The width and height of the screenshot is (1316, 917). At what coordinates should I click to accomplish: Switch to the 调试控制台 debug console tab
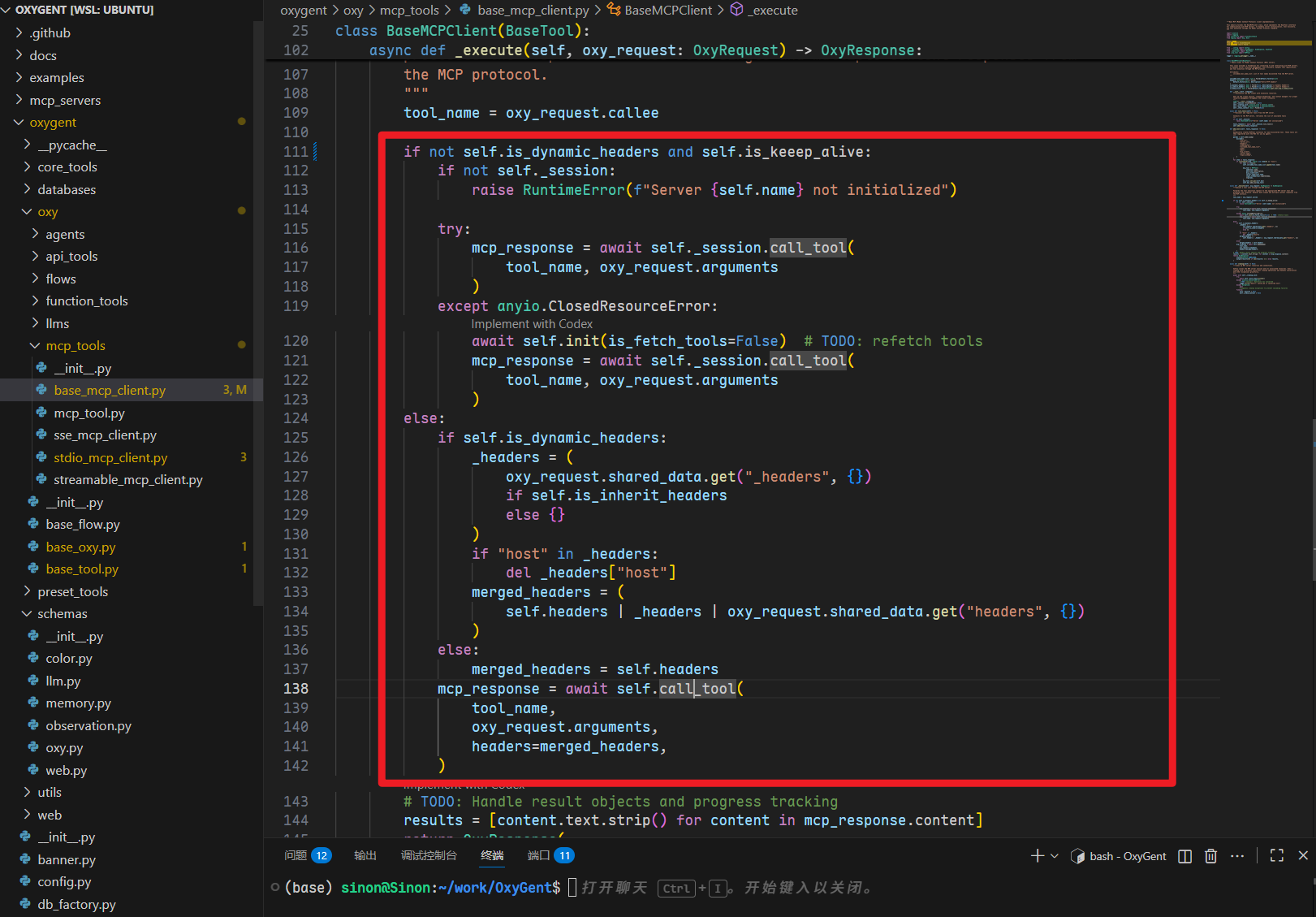(429, 855)
